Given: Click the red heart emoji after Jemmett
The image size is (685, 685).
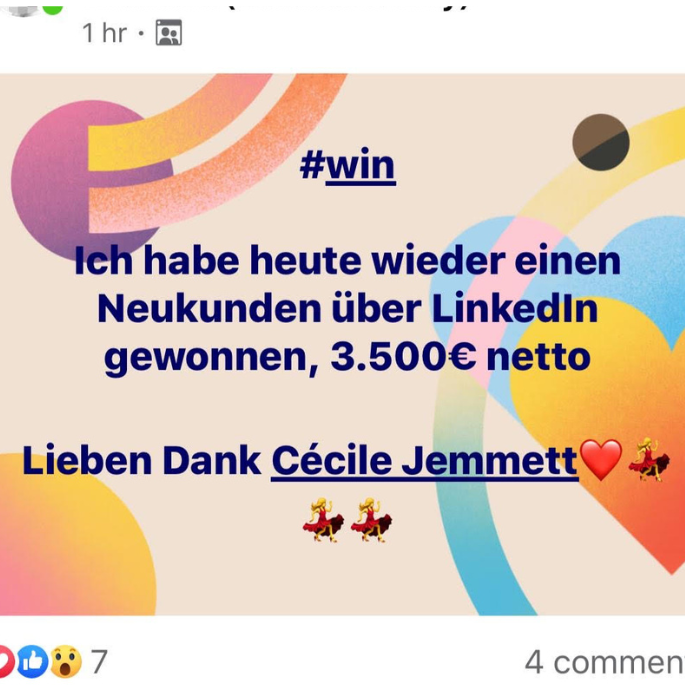Looking at the screenshot, I should click(601, 460).
